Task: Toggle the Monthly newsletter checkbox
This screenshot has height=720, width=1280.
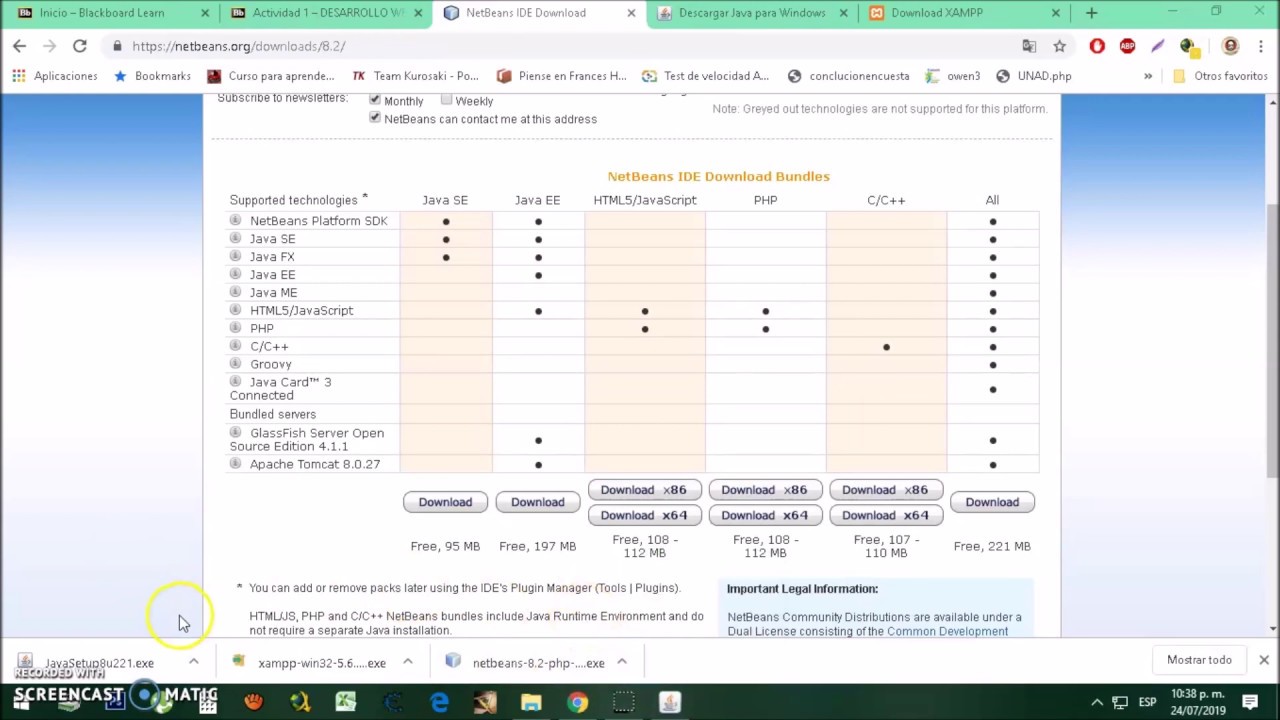Action: point(375,100)
